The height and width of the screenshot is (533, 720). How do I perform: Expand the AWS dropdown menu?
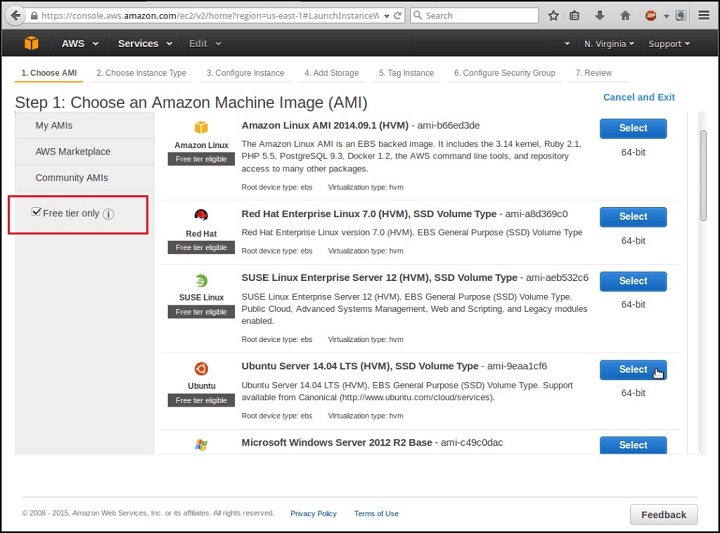pos(80,44)
